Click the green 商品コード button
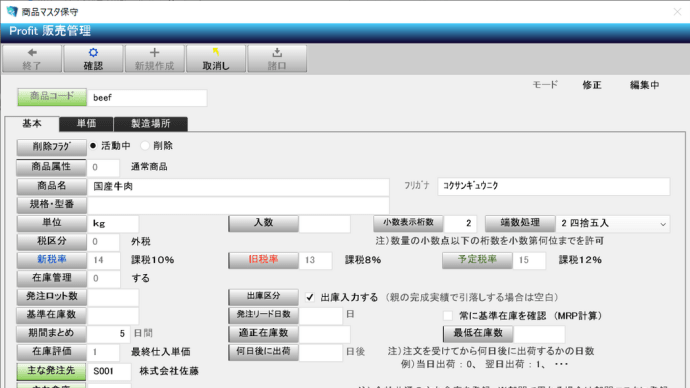 pyautogui.click(x=52, y=97)
